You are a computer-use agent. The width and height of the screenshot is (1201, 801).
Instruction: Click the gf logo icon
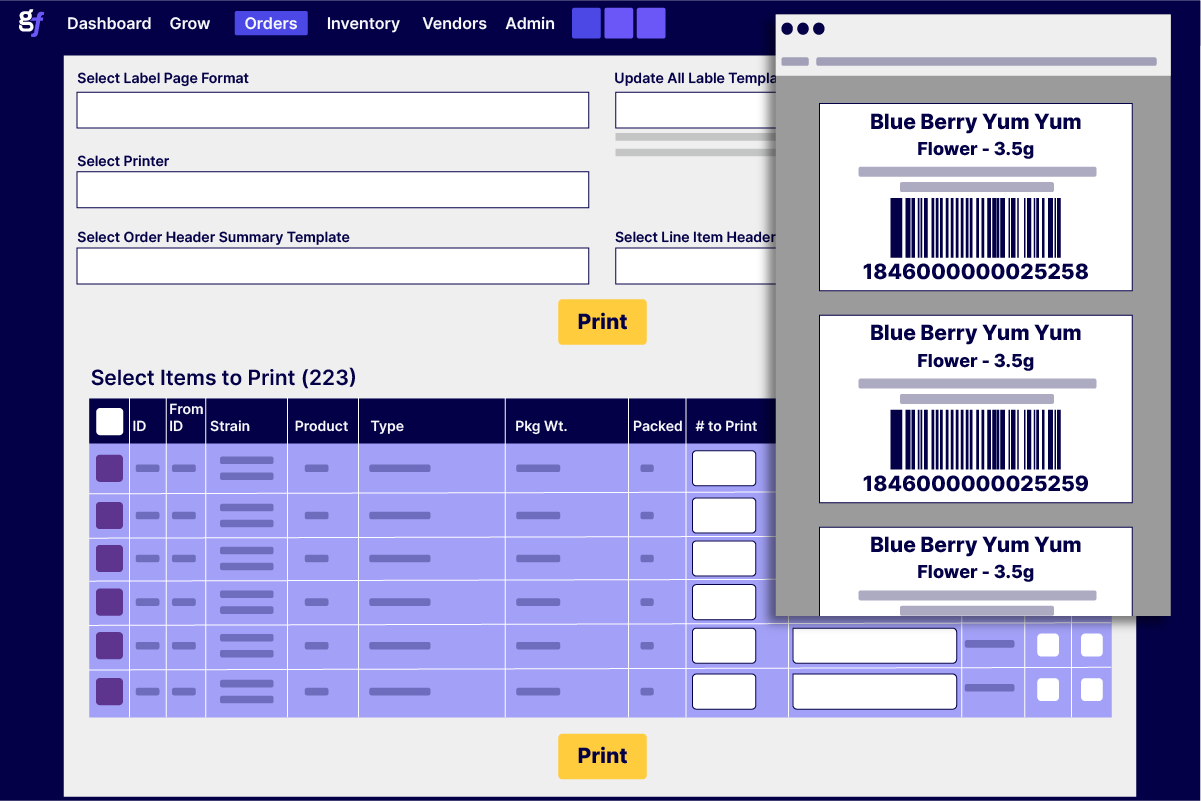[31, 22]
